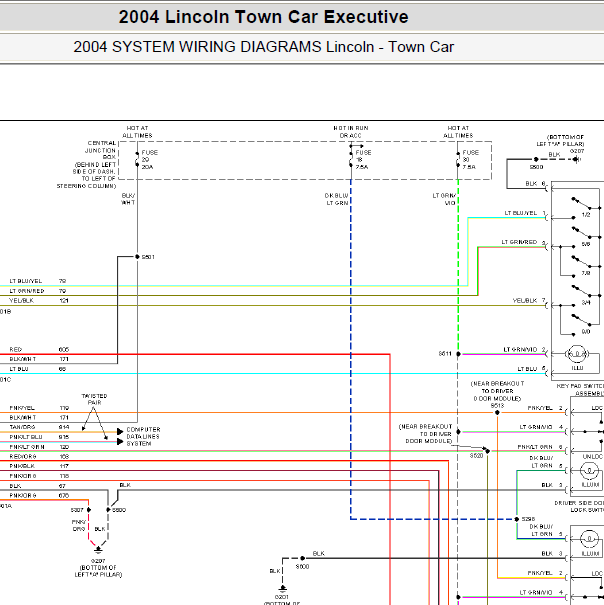Click the S501 splice dot
Screen dimensions: 604x605
(137, 257)
